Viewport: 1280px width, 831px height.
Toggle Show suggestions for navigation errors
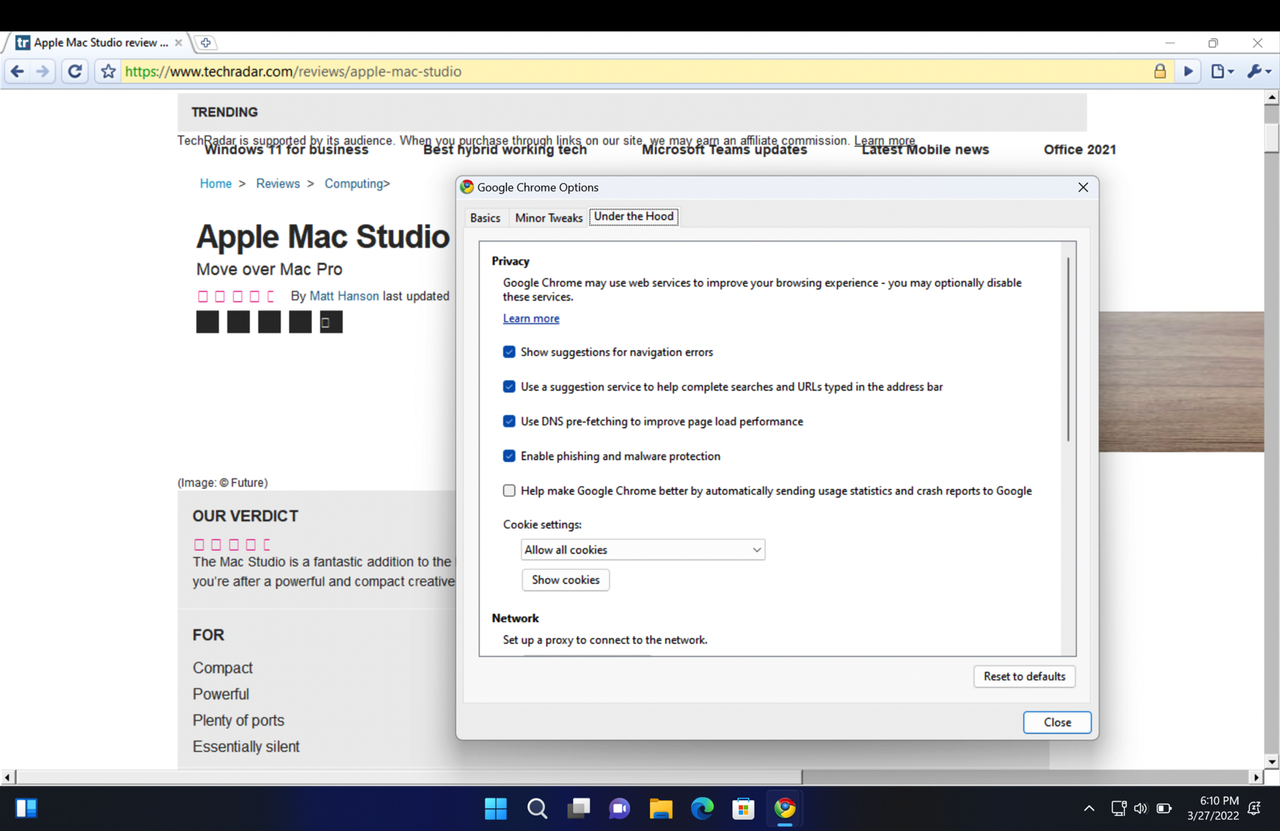(x=509, y=352)
